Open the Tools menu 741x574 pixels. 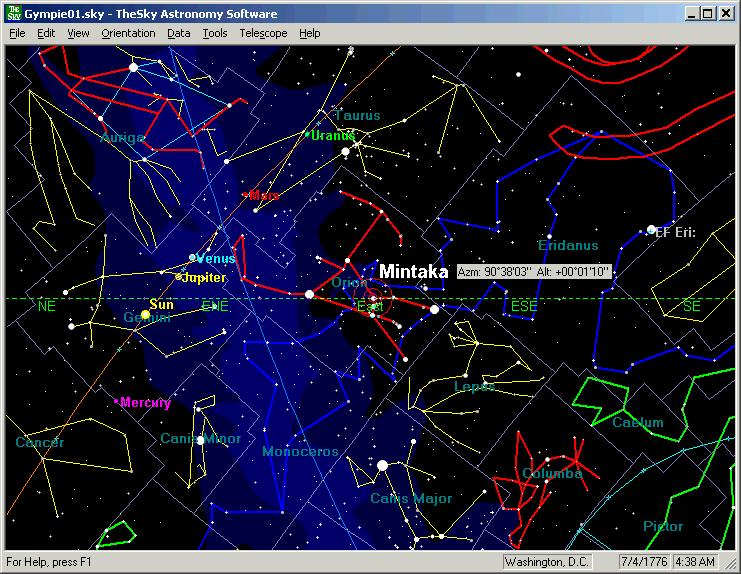point(215,33)
